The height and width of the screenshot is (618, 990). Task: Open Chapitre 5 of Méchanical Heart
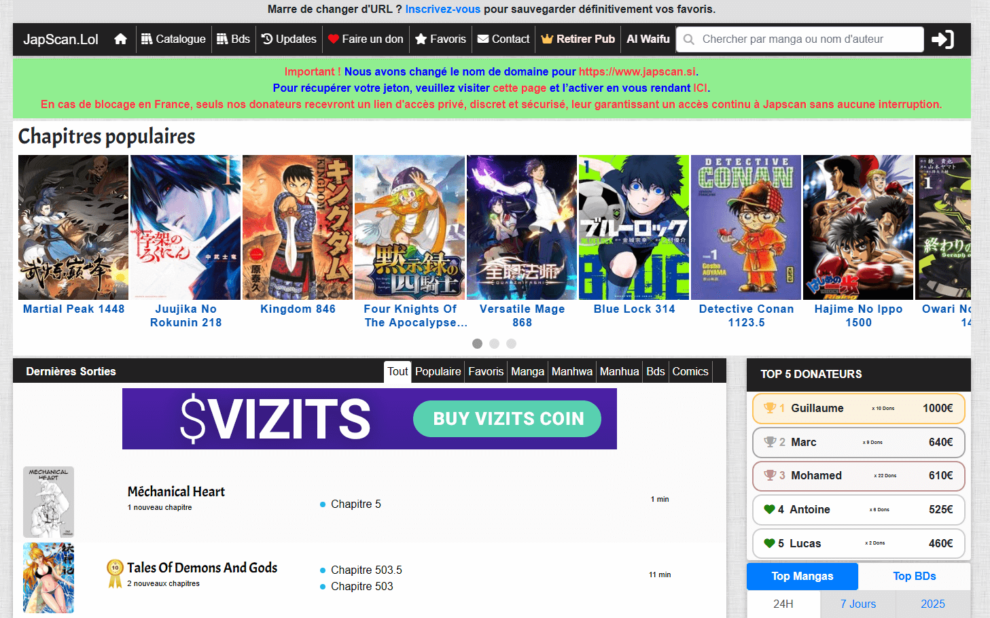[x=355, y=504]
